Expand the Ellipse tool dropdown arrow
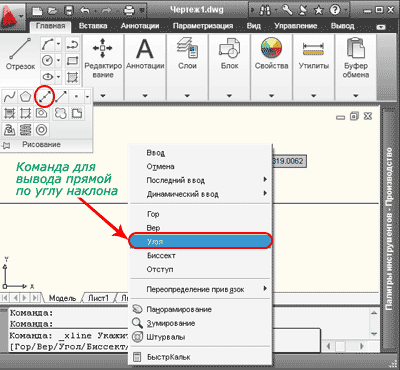400x370 pixels. pyautogui.click(x=58, y=77)
